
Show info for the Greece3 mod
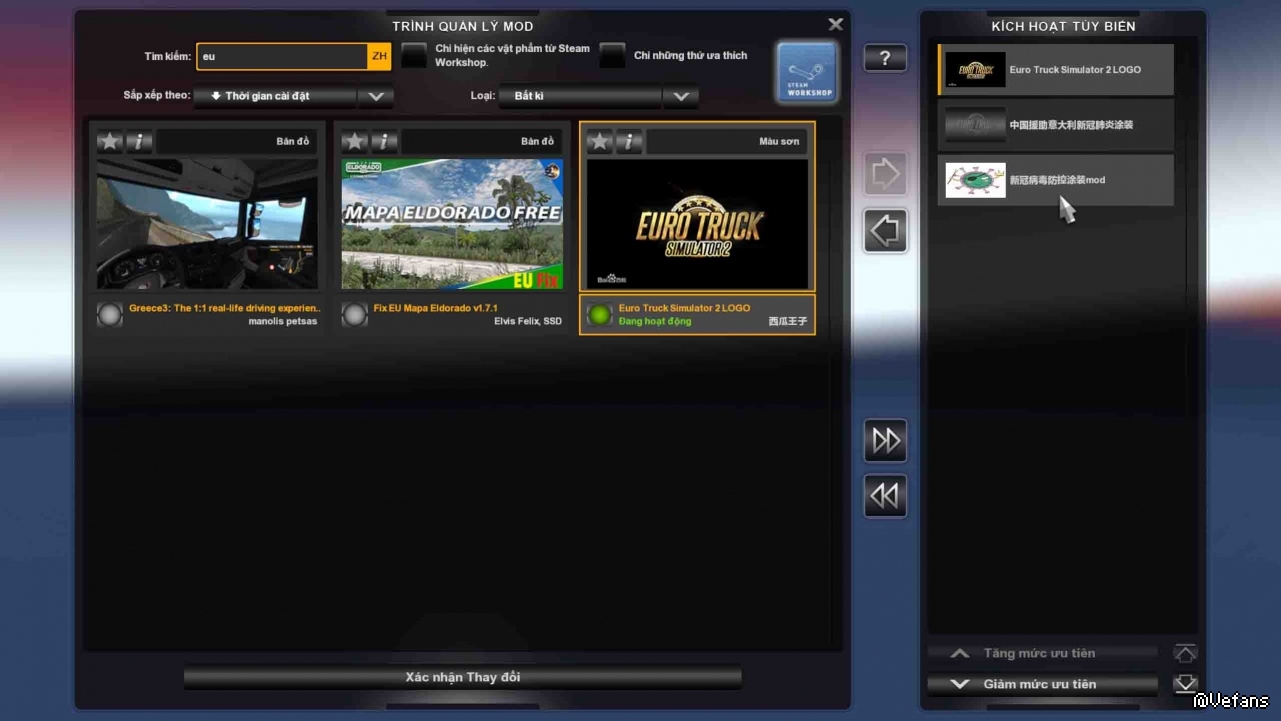point(139,141)
